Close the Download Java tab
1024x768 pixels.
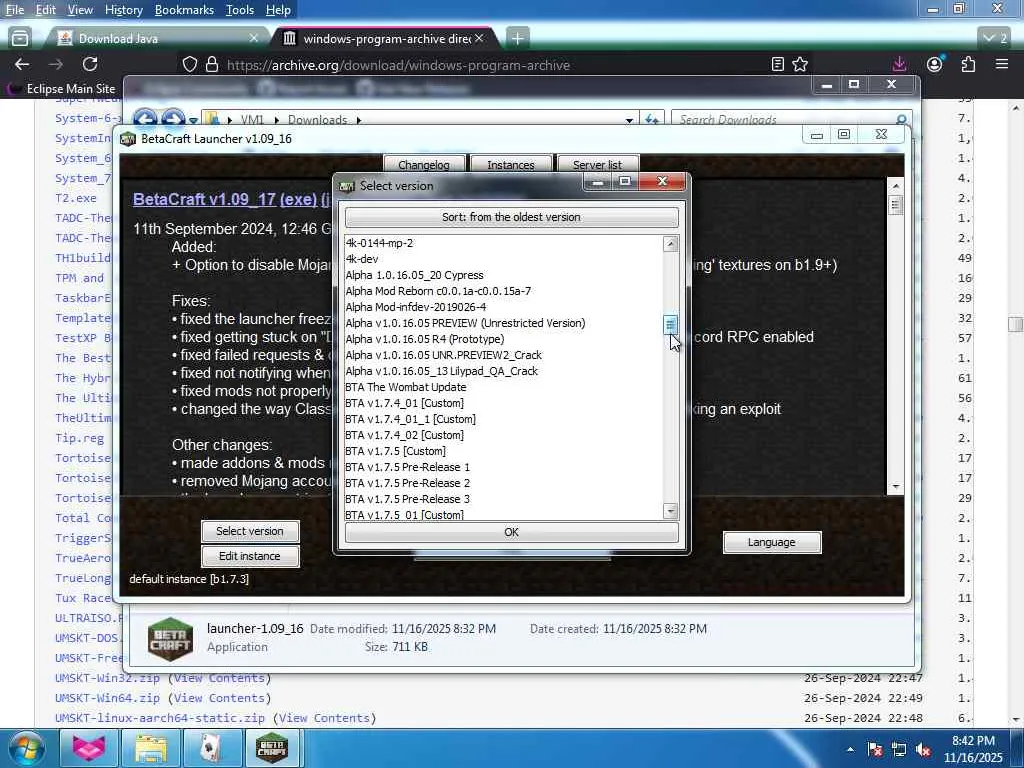[254, 39]
